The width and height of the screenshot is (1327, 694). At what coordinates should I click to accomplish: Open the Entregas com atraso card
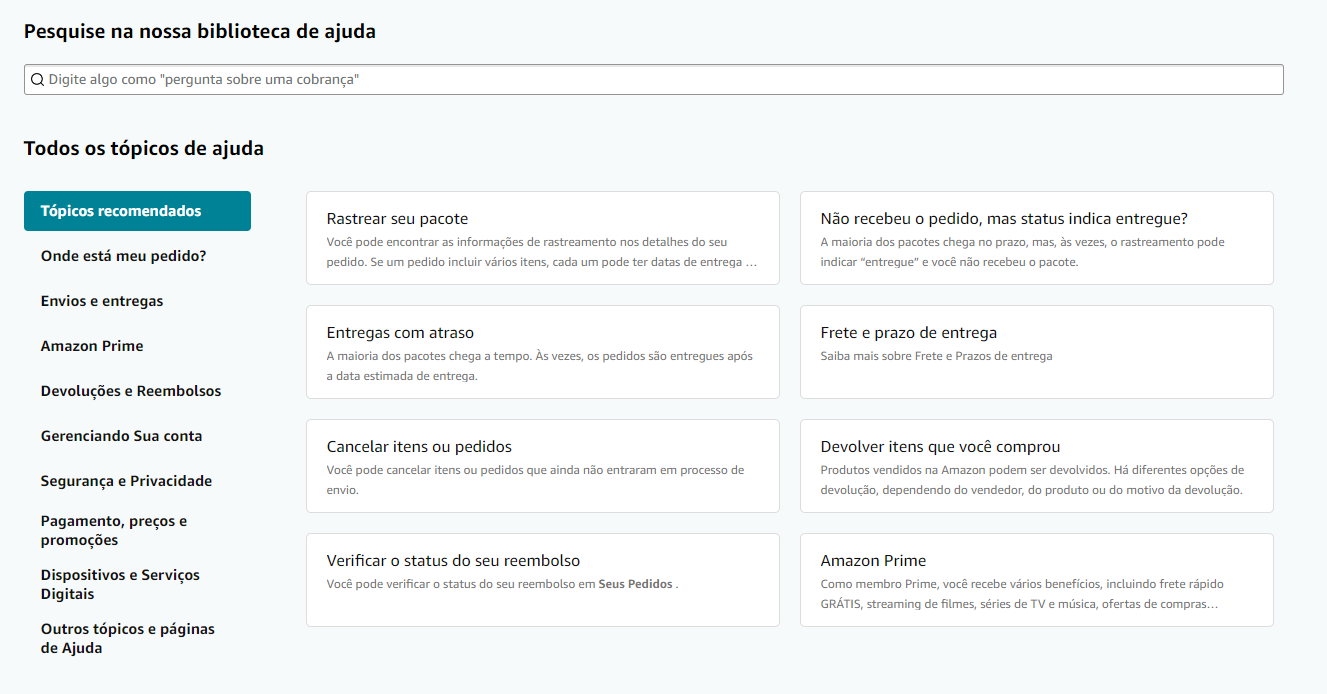point(543,352)
